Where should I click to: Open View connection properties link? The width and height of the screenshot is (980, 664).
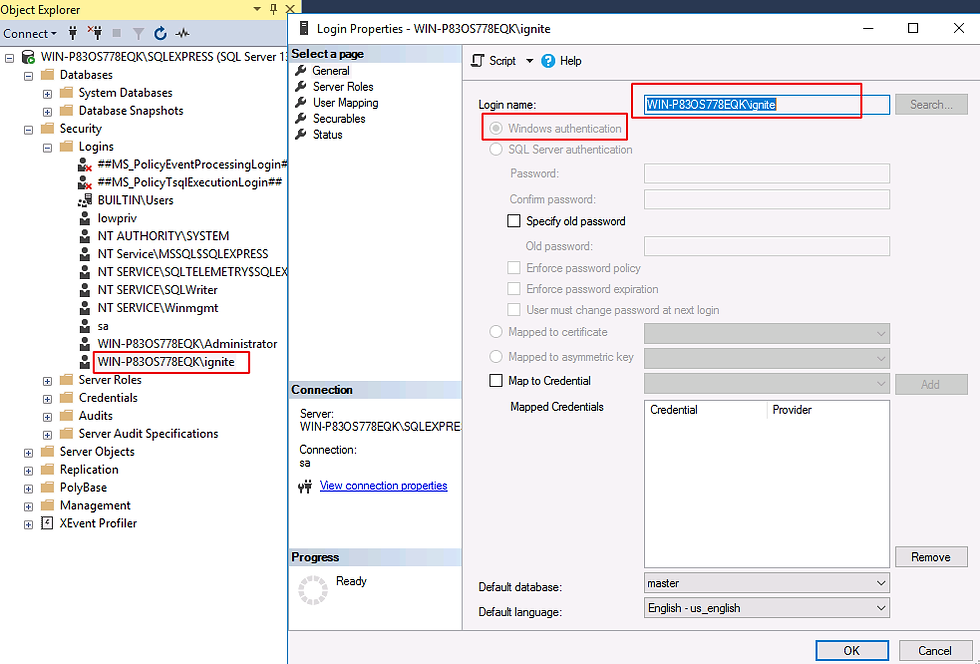click(383, 486)
